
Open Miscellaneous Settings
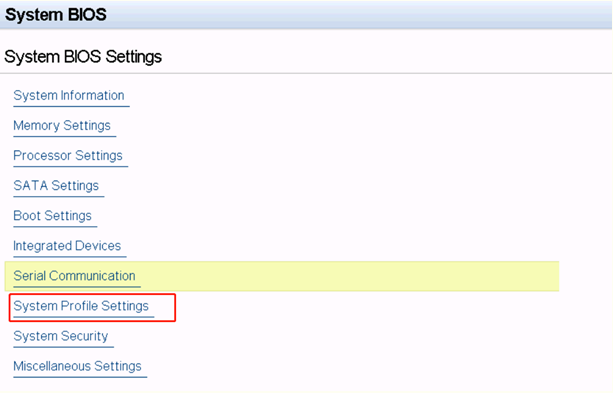77,366
